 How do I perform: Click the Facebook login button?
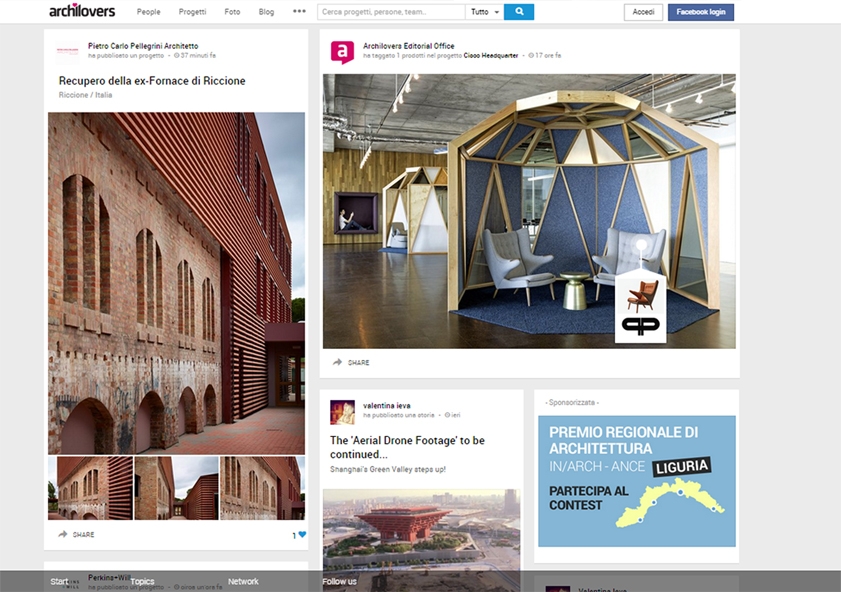point(700,12)
